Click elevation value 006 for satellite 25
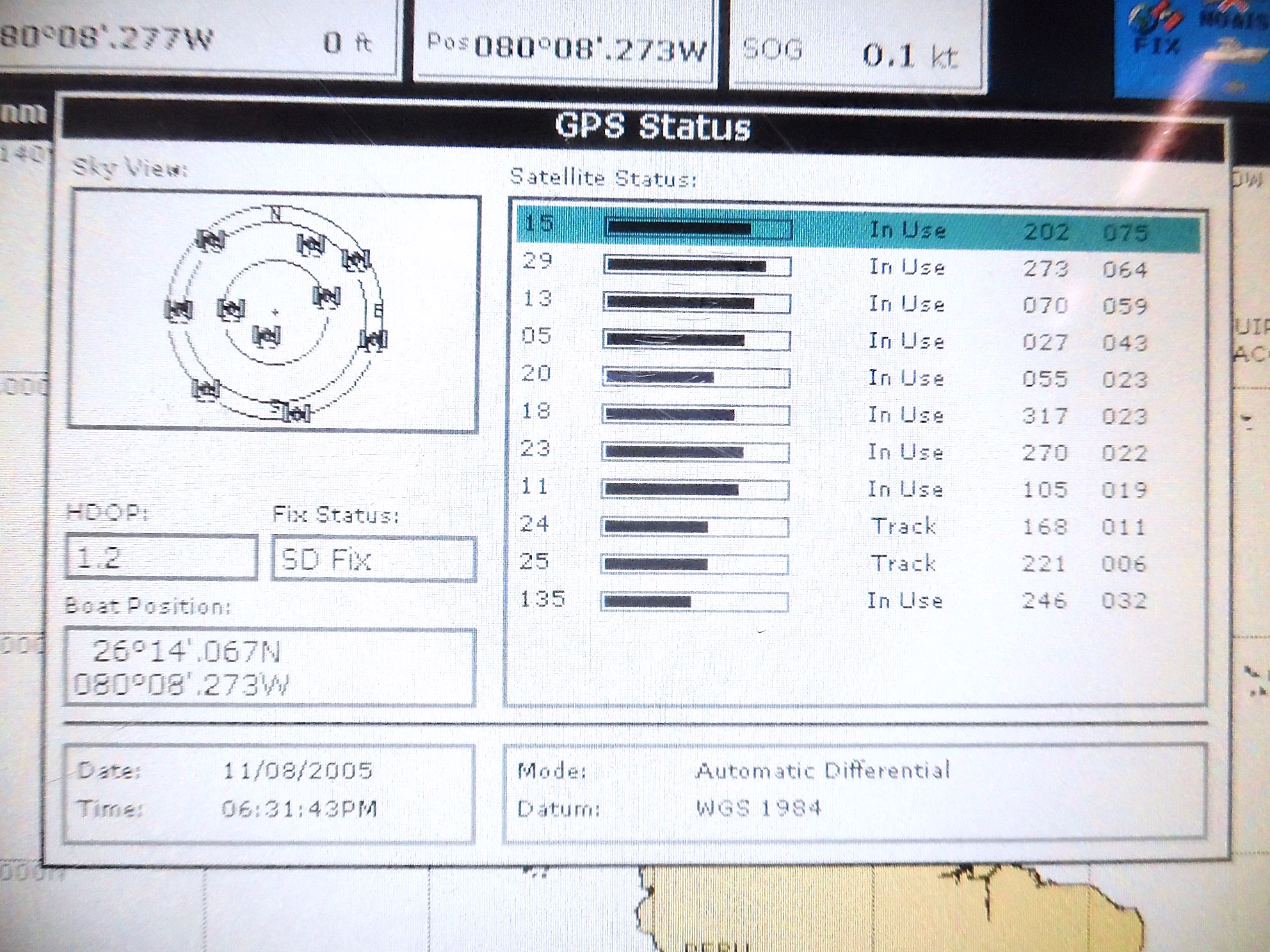The height and width of the screenshot is (952, 1270). [1124, 564]
